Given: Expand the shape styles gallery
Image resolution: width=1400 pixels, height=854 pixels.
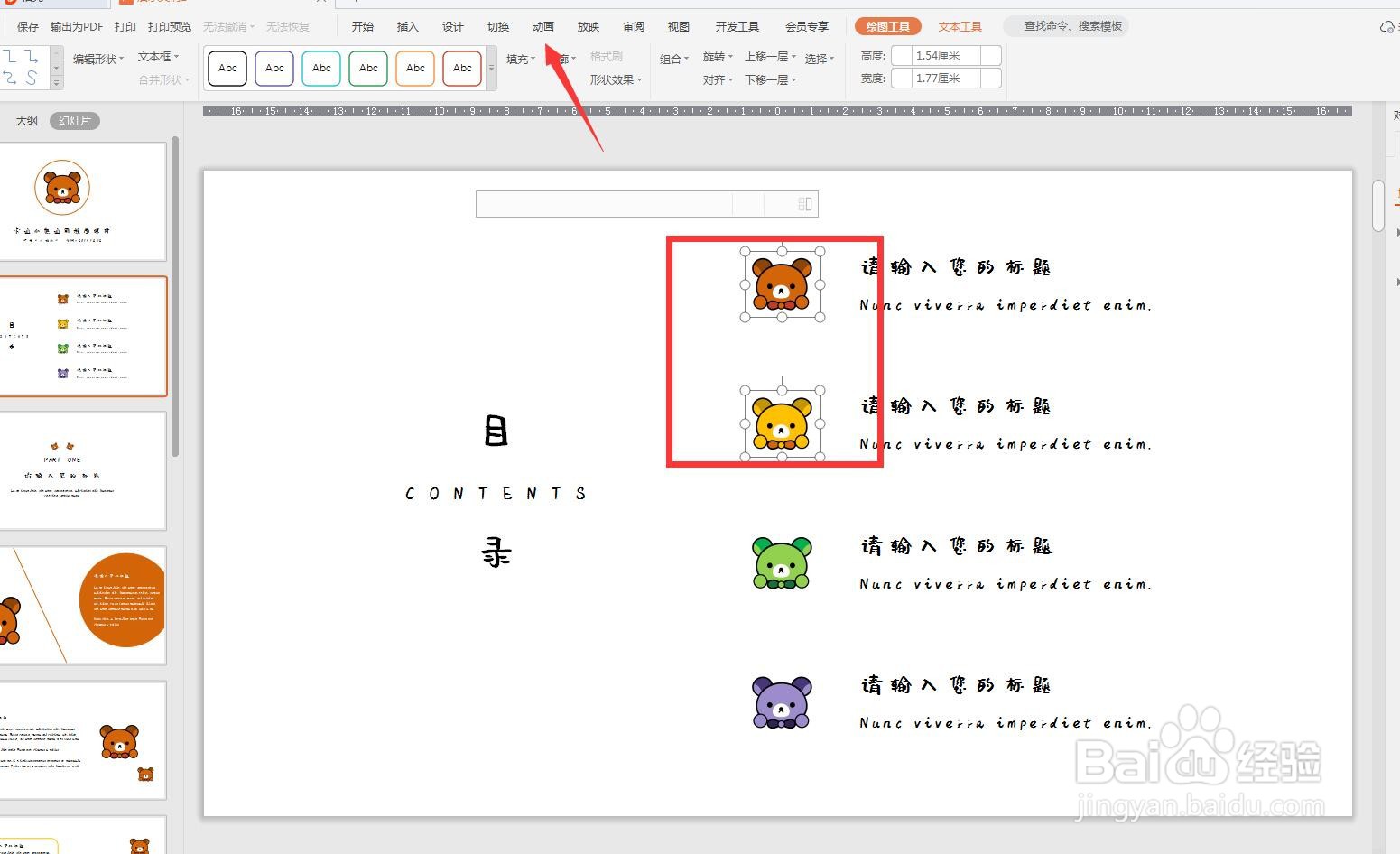Looking at the screenshot, I should pos(492,69).
